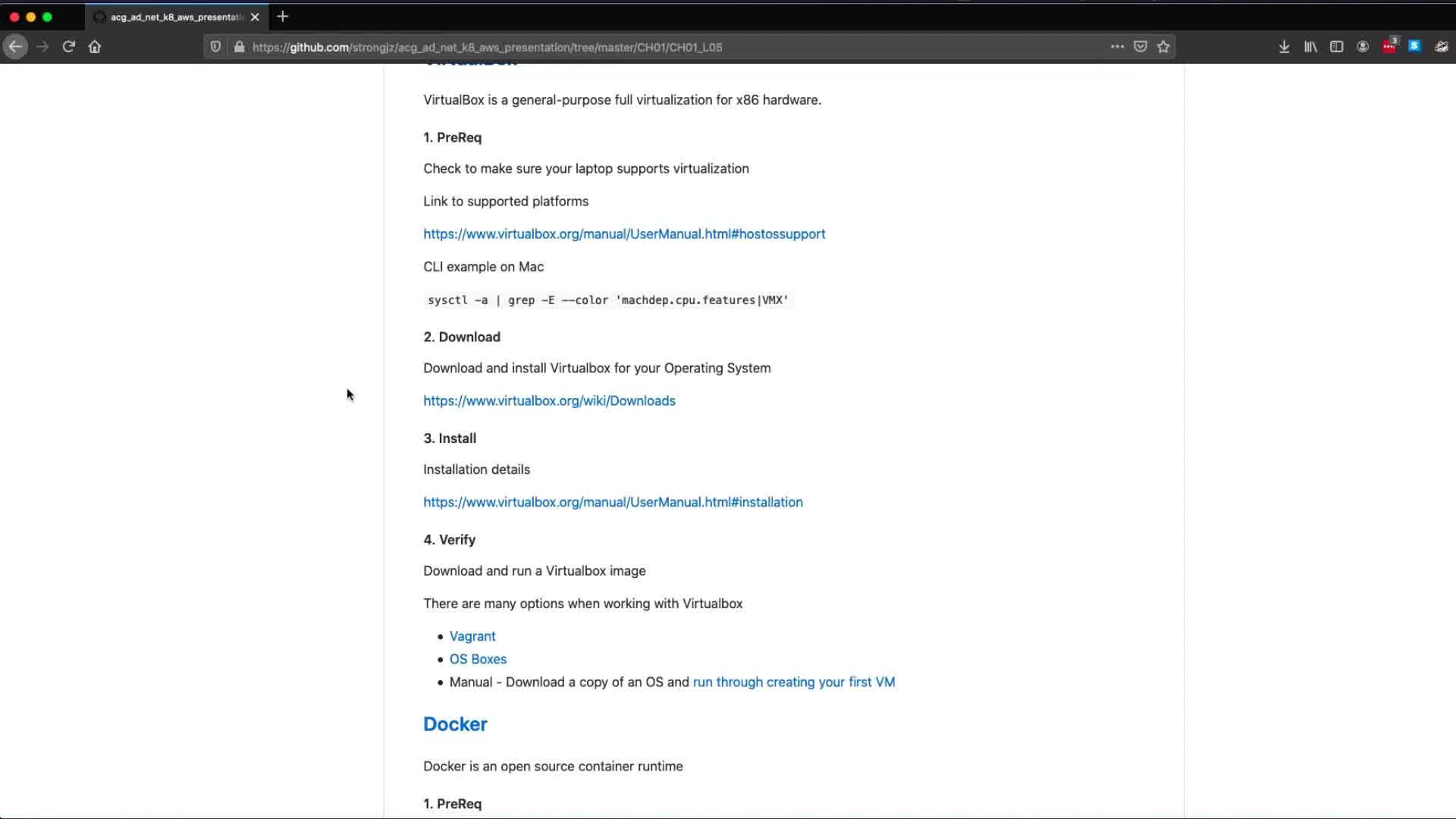Toggle the browser sidebar
This screenshot has width=1456, height=819.
click(x=1336, y=47)
